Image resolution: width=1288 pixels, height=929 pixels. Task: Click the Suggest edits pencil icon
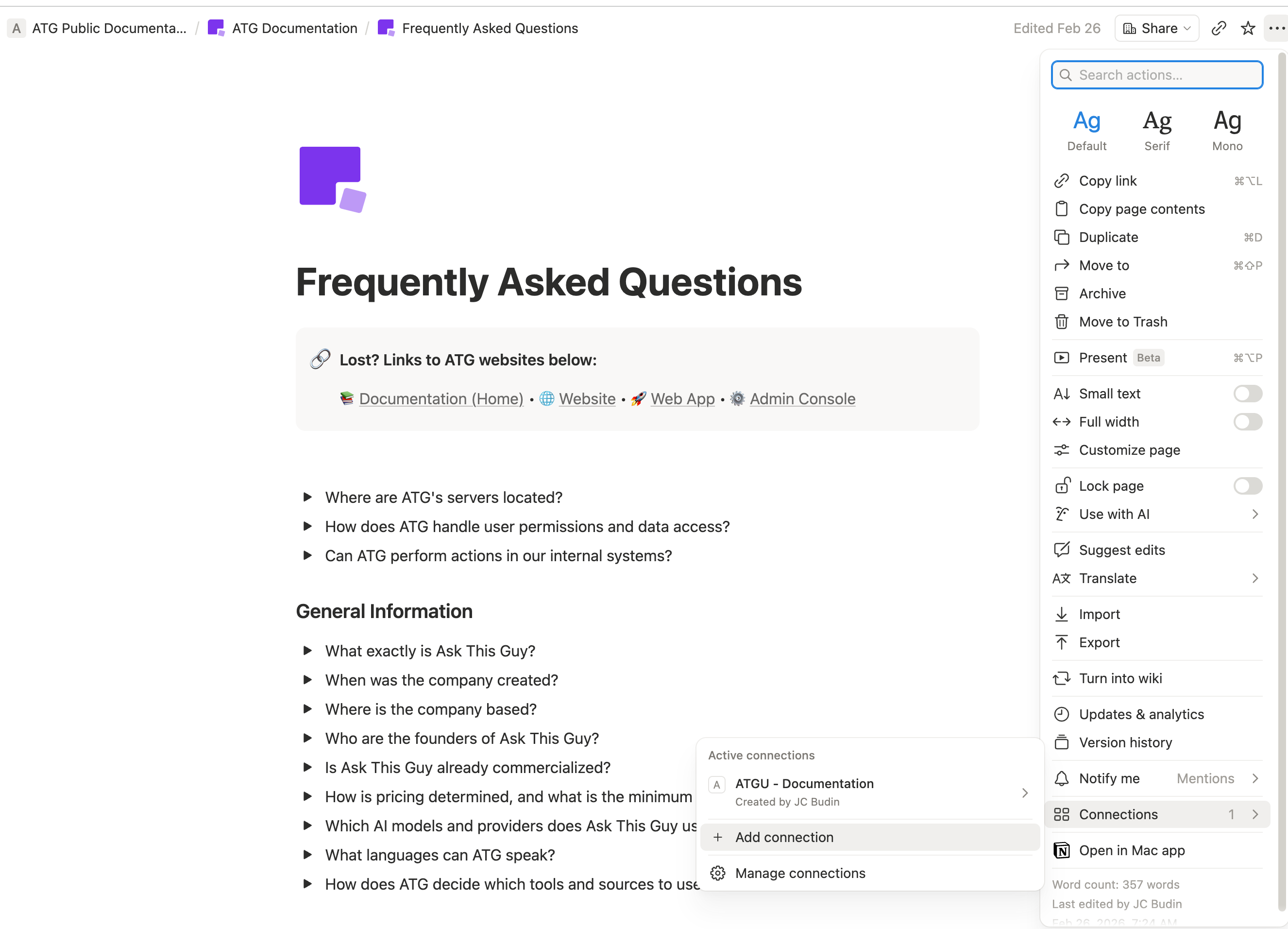pos(1061,550)
